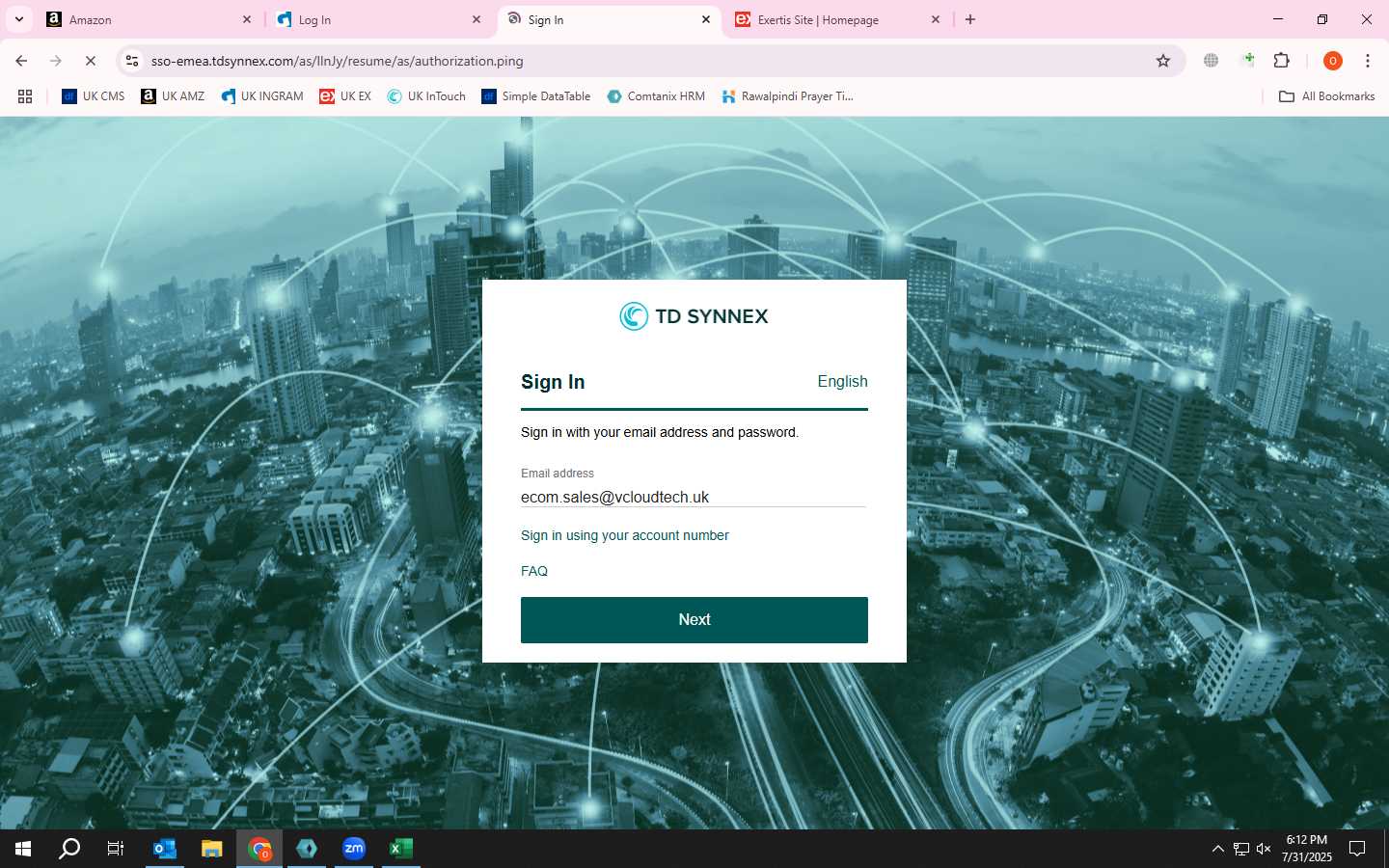
Task: Open Windows taskbar search
Action: [x=69, y=849]
